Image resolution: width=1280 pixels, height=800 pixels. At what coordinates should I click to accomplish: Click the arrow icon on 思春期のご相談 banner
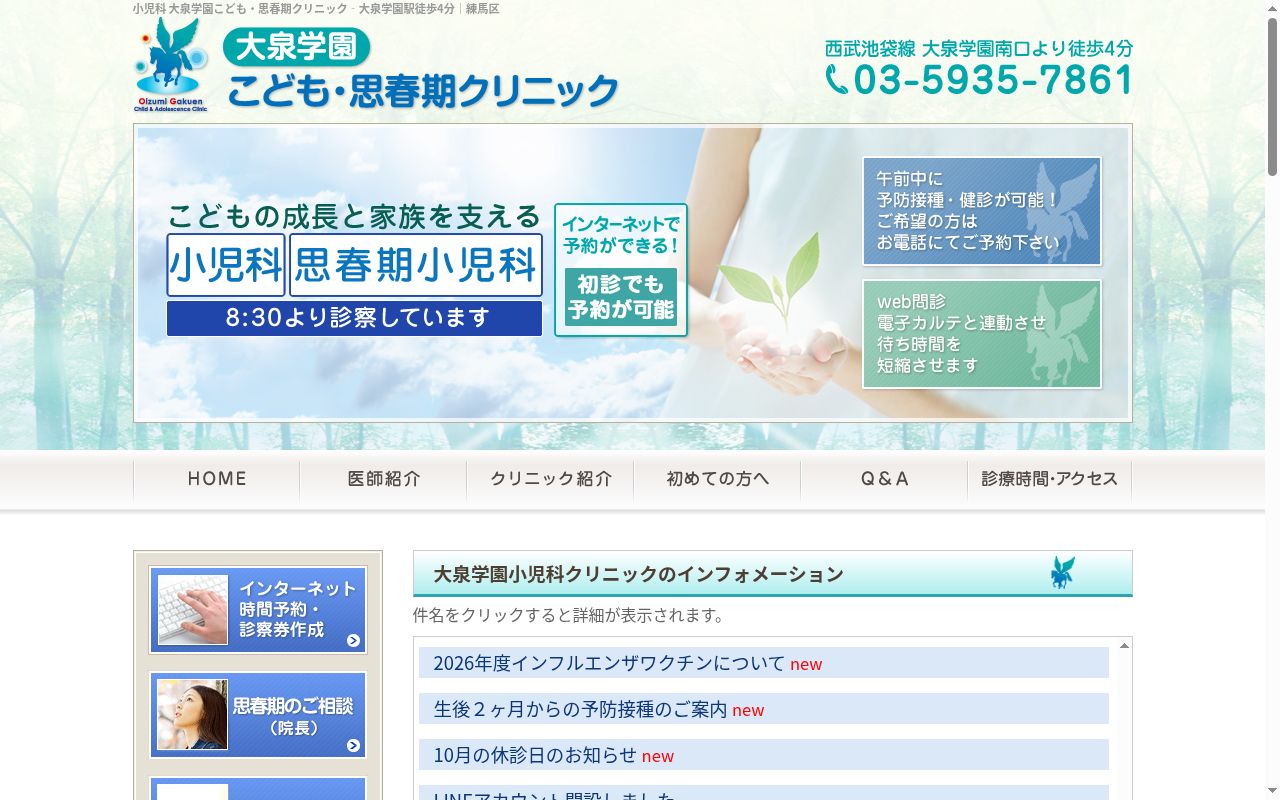coord(353,745)
